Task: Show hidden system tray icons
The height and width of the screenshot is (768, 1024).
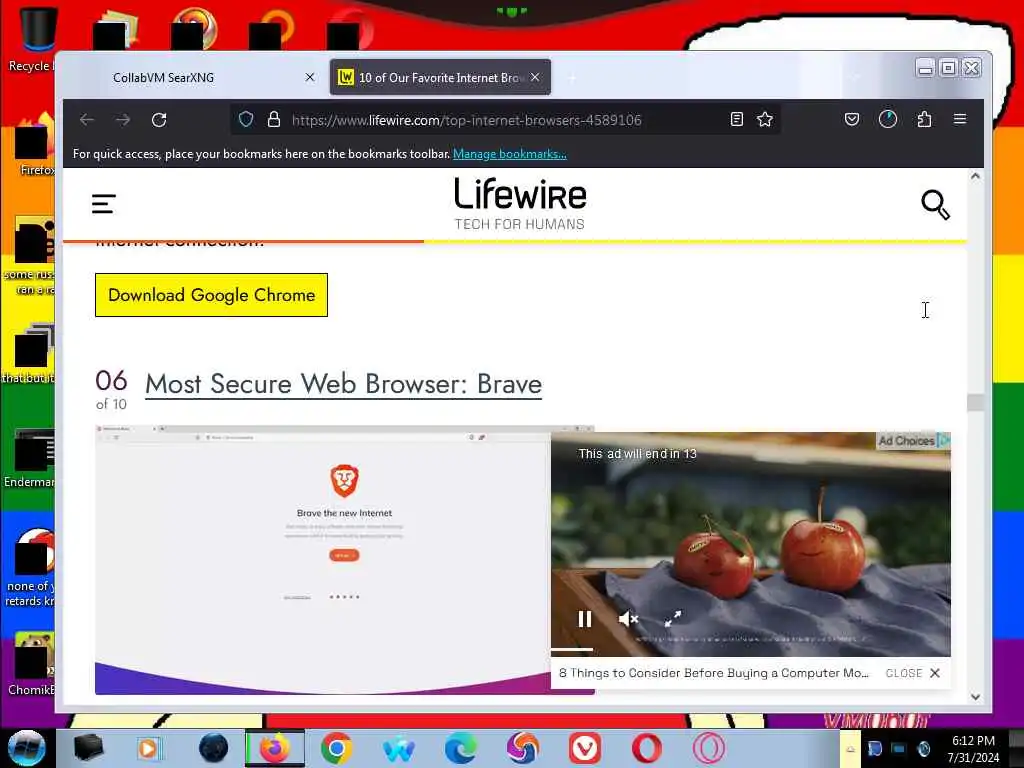Action: tap(850, 749)
